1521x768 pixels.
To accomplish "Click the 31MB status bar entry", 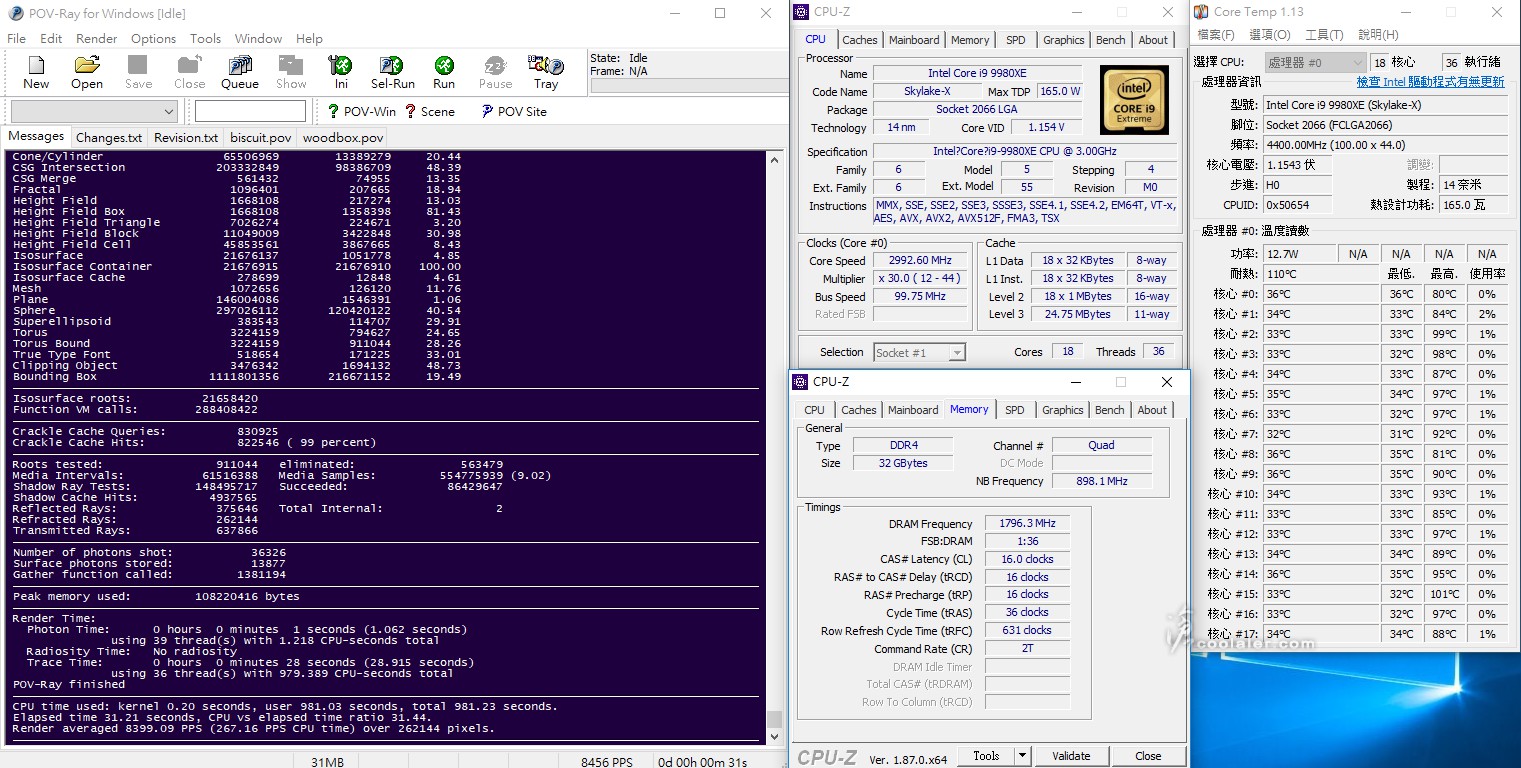I will tap(328, 762).
